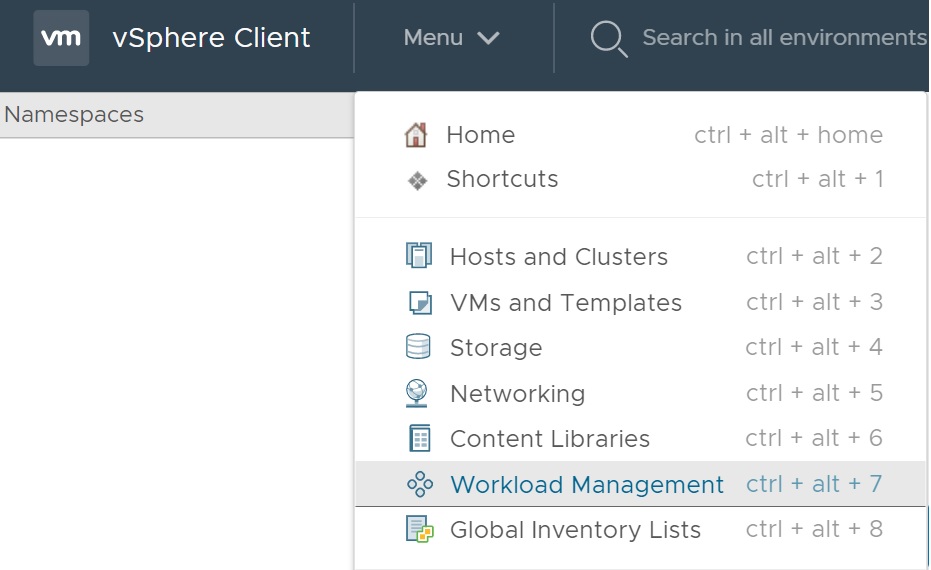Click the Networking globe icon
This screenshot has width=931, height=570.
pos(418,393)
